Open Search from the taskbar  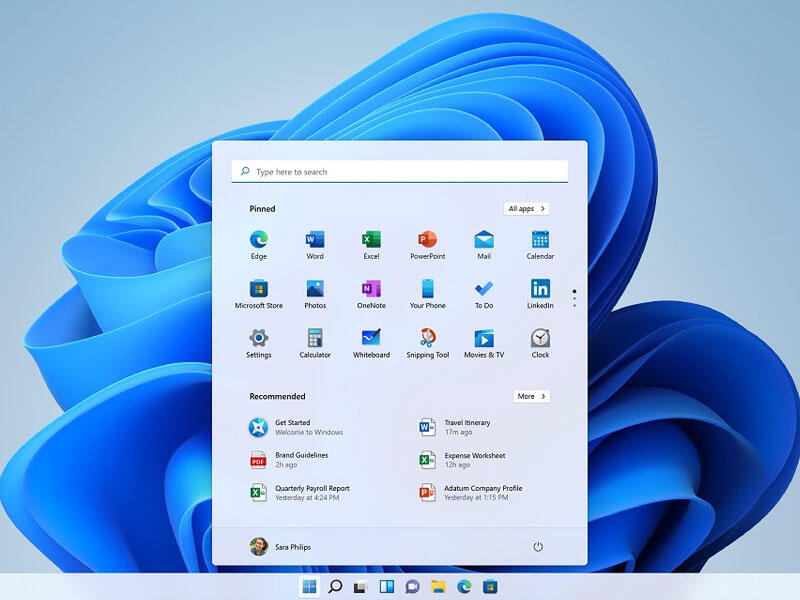click(335, 587)
